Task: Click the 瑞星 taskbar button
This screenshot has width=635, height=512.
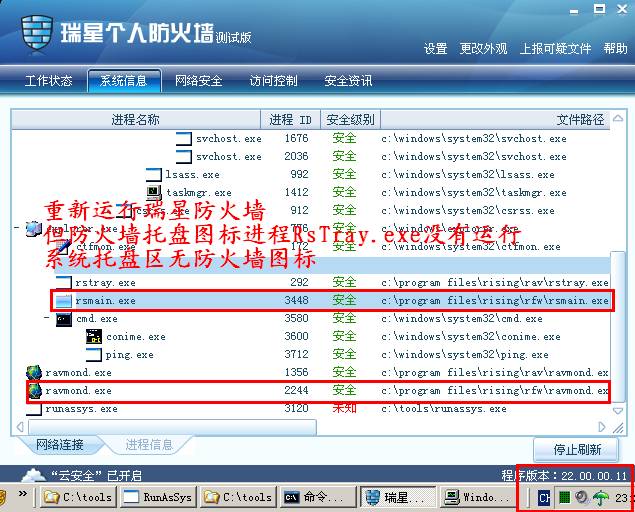Action: 398,497
